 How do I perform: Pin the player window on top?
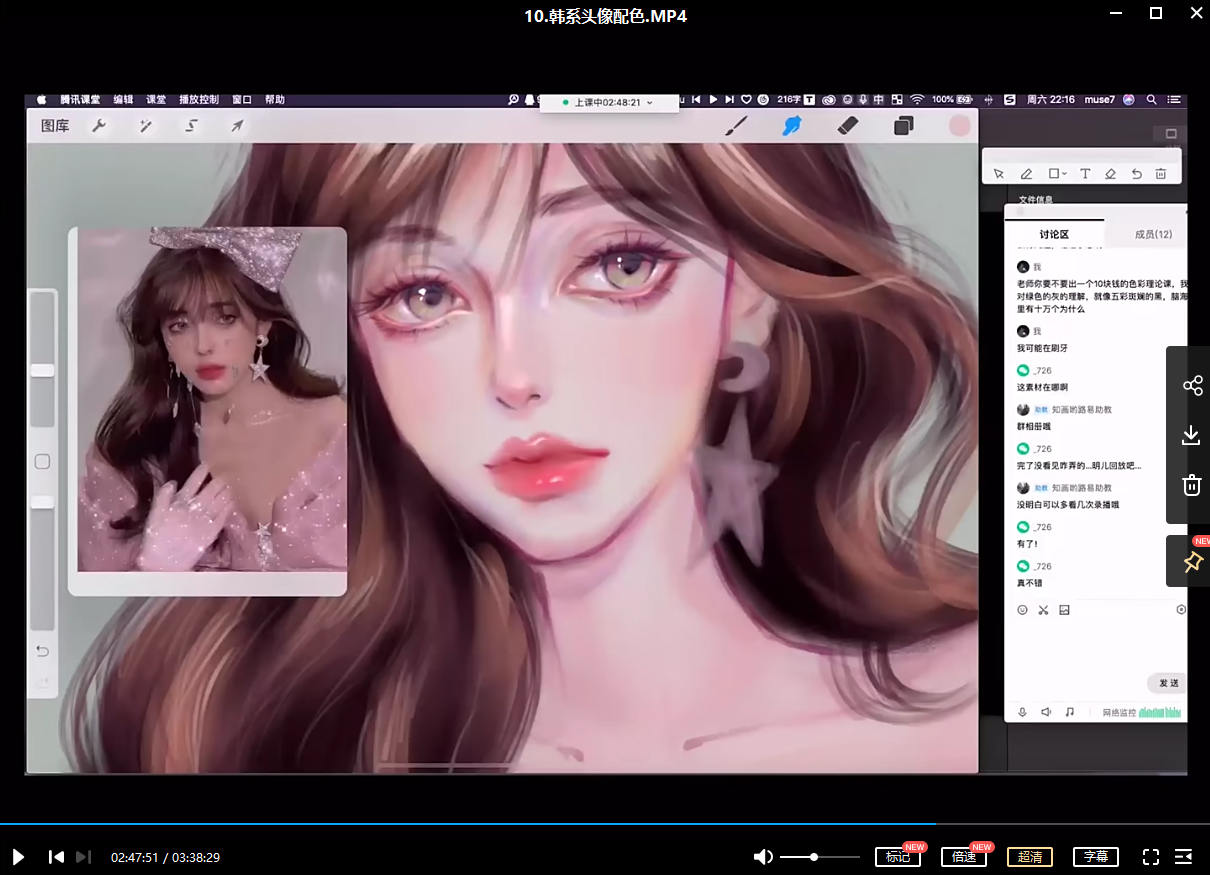[x=1191, y=562]
